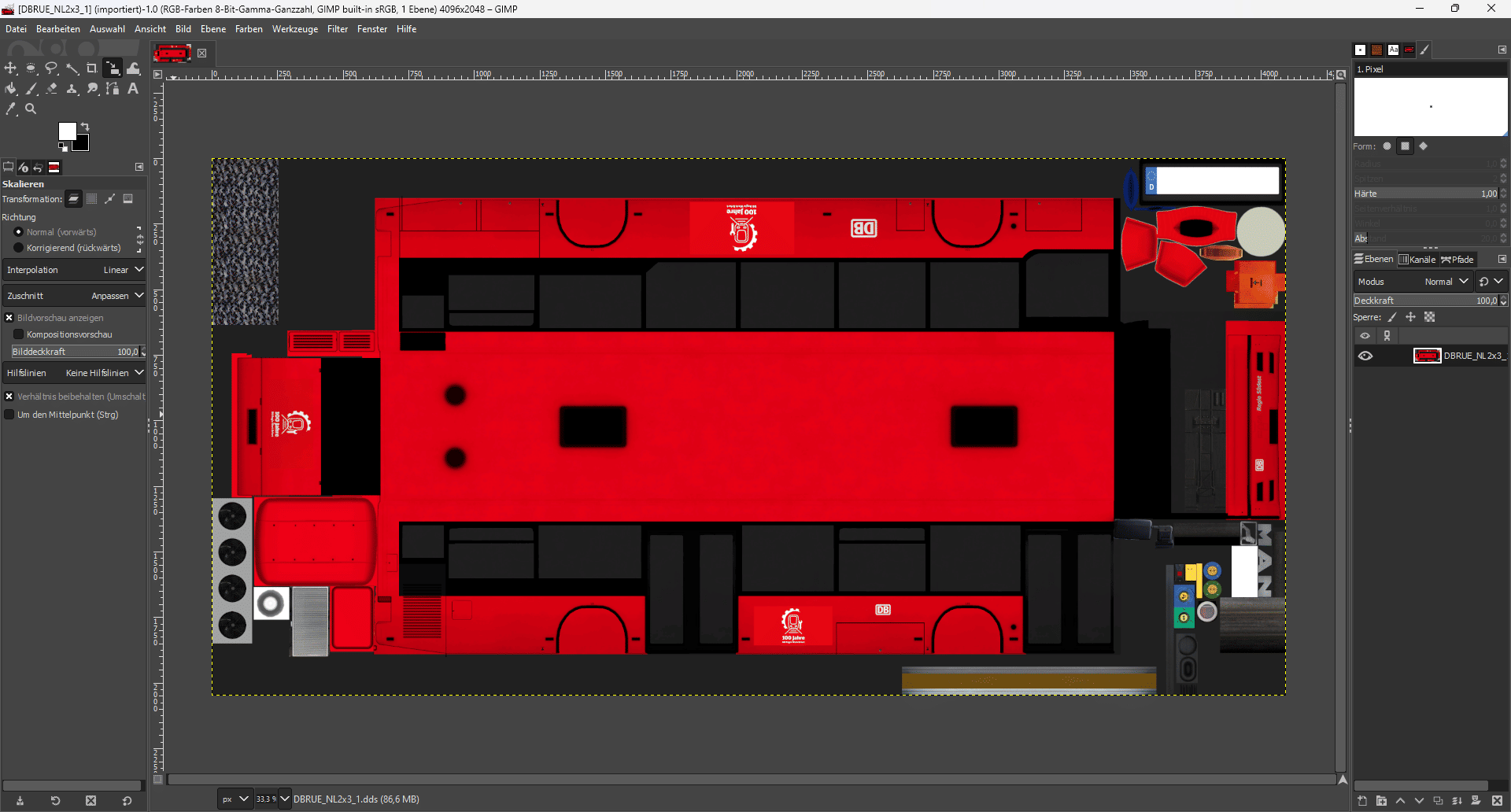
Task: Expand the Hilfslinien dropdown
Action: (74, 373)
